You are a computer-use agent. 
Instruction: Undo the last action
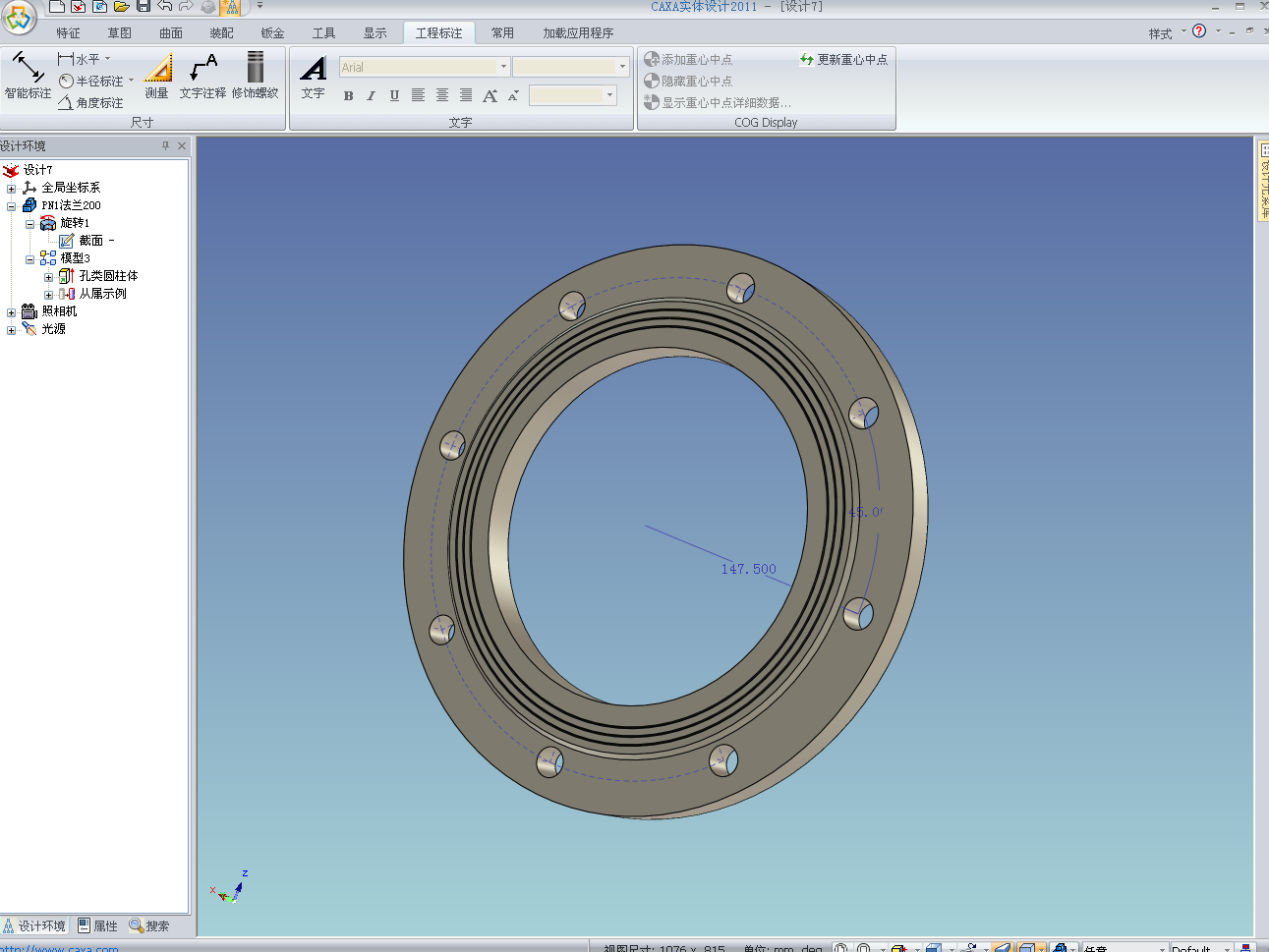pyautogui.click(x=164, y=7)
